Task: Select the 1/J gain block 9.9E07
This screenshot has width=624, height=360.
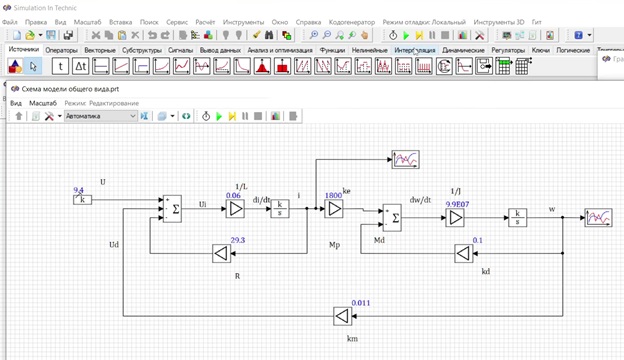Action: [x=455, y=218]
